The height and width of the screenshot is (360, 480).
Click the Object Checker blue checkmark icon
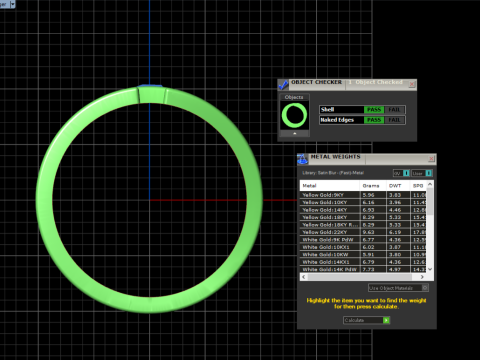[x=283, y=85]
